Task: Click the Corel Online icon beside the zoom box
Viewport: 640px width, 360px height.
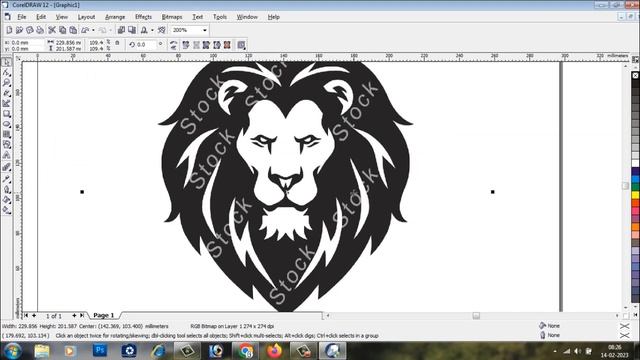Action: tap(162, 30)
